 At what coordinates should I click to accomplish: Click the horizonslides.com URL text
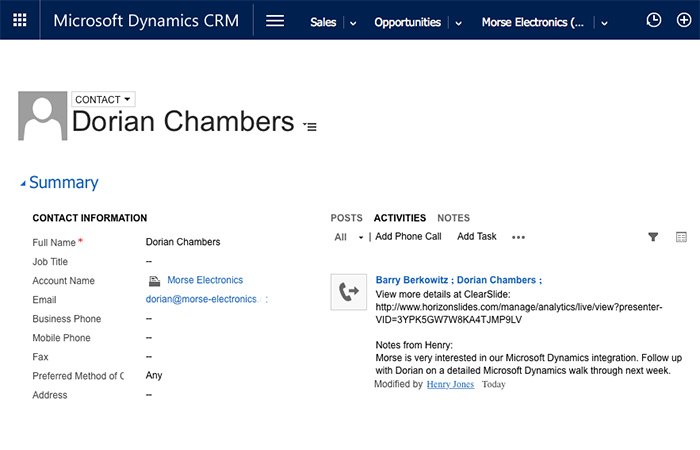[x=519, y=313]
